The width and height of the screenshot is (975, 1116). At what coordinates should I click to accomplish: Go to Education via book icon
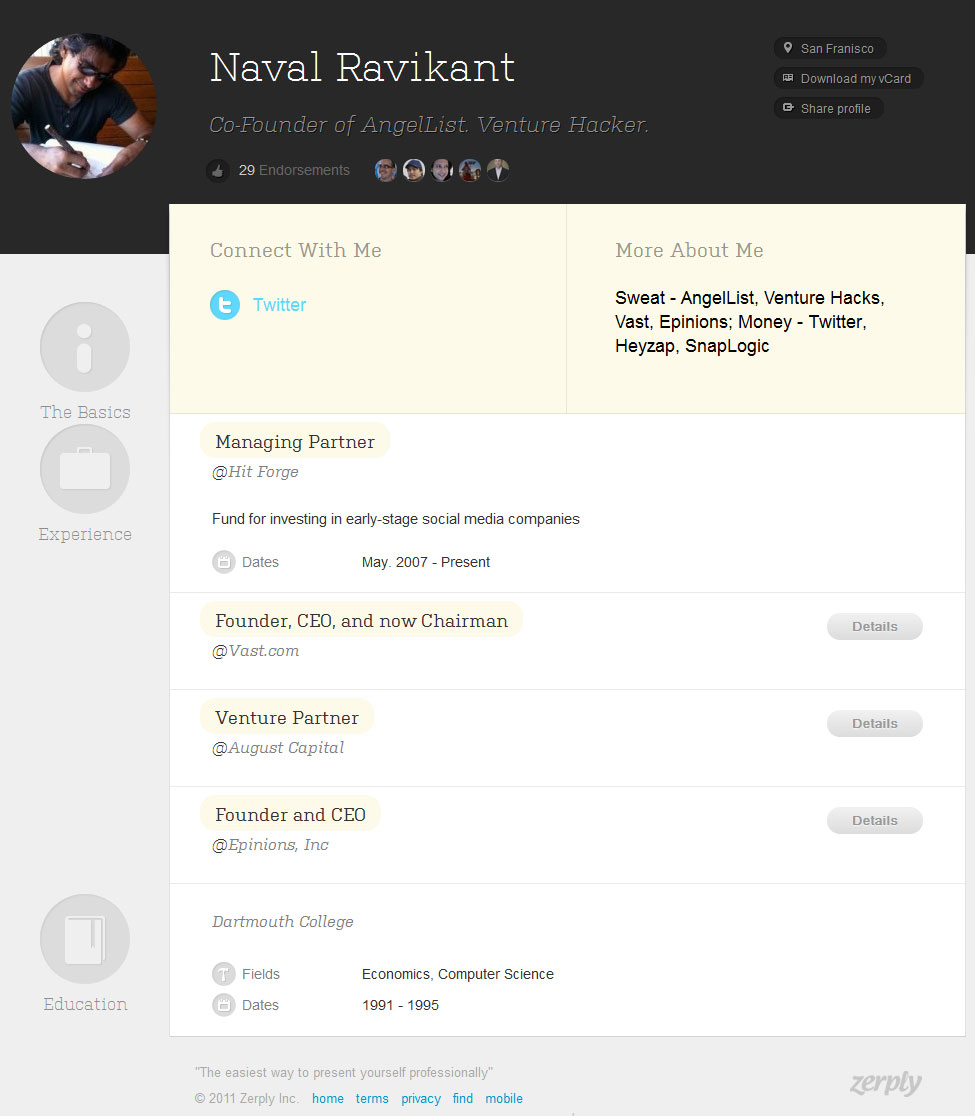[x=85, y=939]
